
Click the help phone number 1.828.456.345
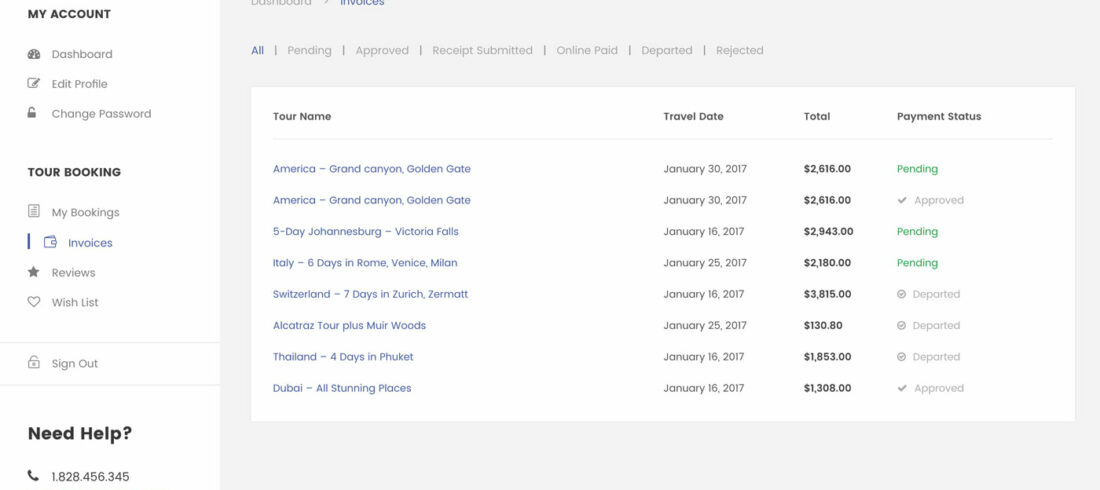[x=90, y=476]
